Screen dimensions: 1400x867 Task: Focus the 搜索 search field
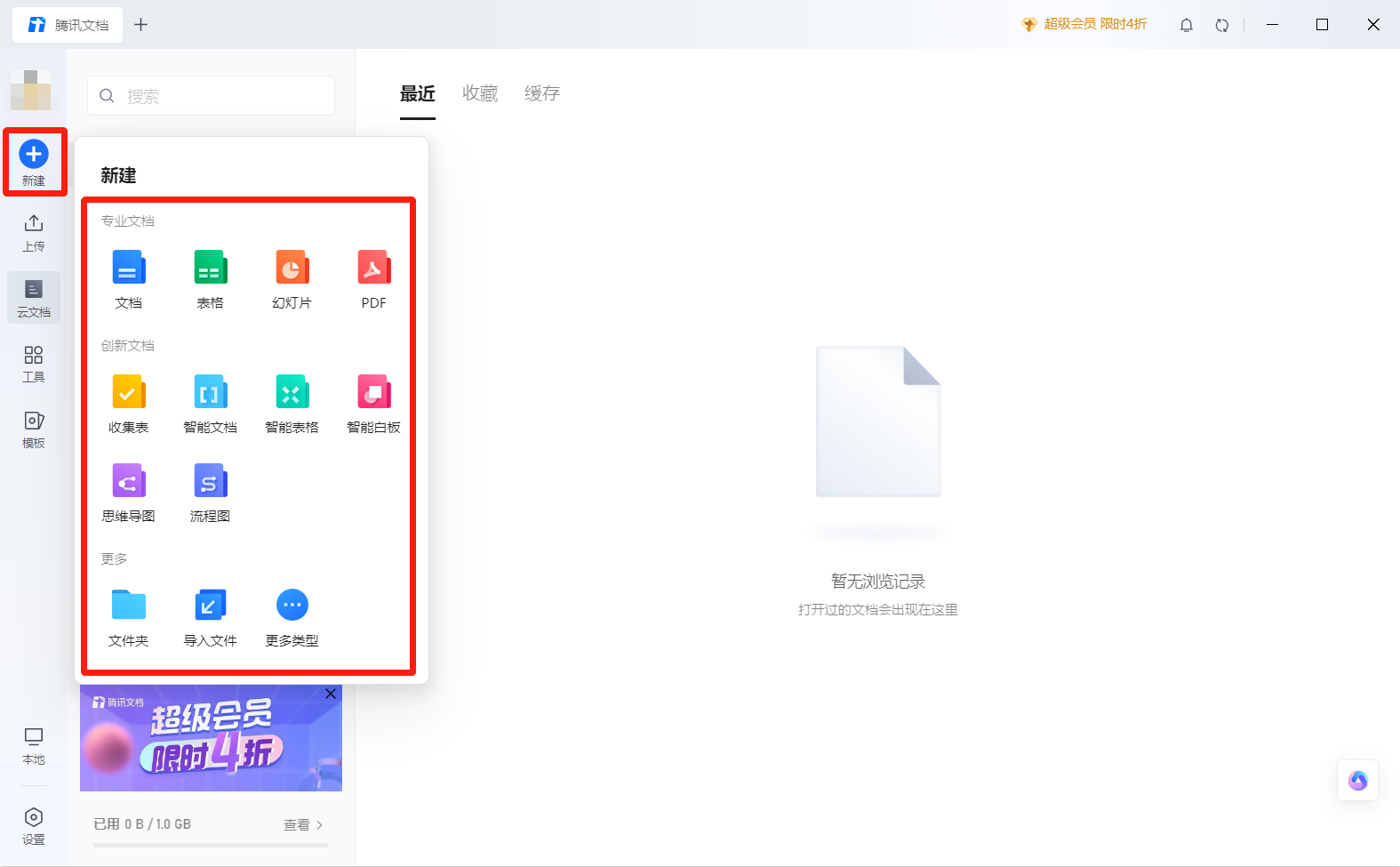(212, 95)
